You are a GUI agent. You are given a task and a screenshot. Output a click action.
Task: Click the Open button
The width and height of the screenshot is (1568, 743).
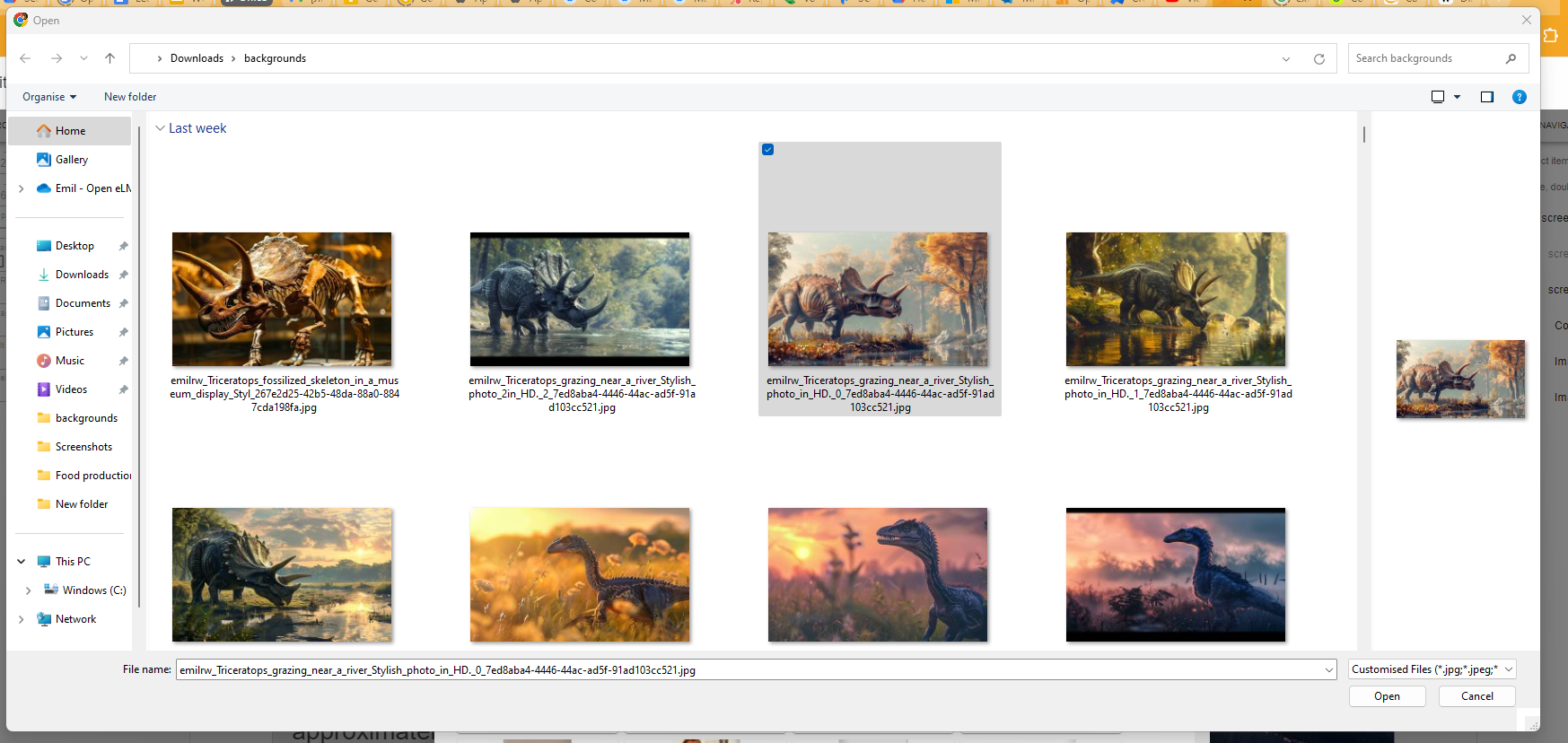1387,696
